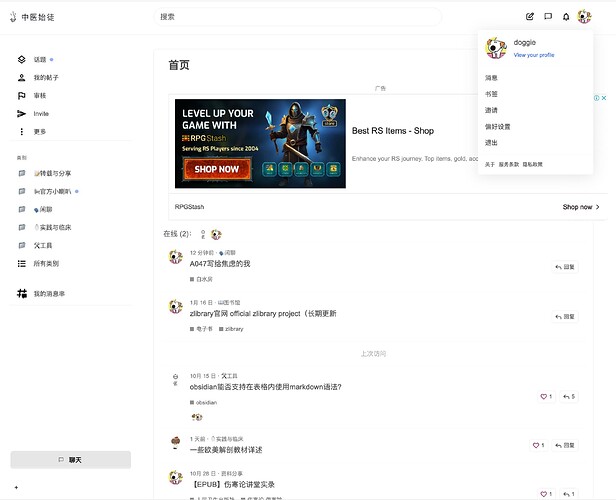The image size is (616, 500).
Task: Open the topic 一些欧美解剖教材详述
Action: [226, 450]
